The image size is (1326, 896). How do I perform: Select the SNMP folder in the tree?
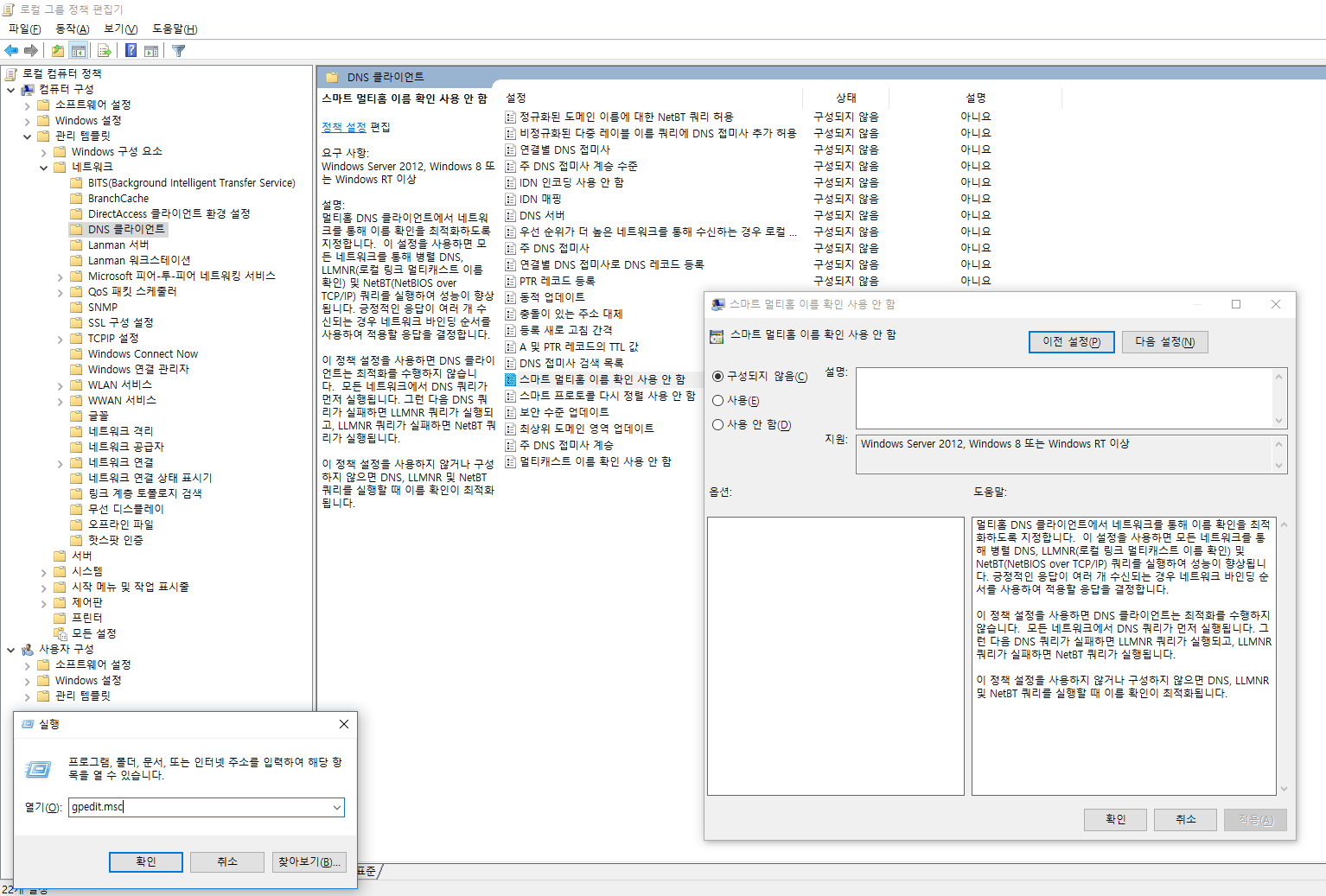click(x=102, y=307)
